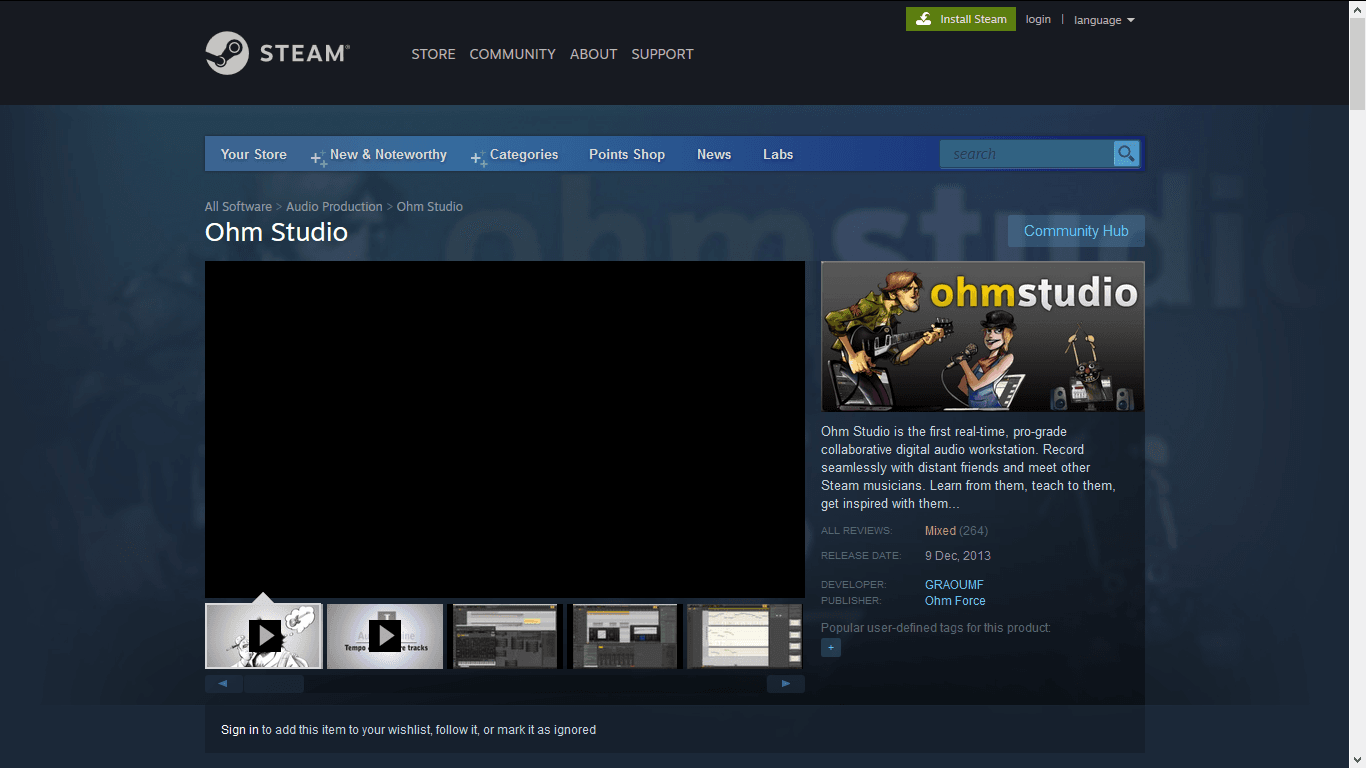The width and height of the screenshot is (1366, 768).
Task: Play the second video thumbnail
Action: [385, 636]
